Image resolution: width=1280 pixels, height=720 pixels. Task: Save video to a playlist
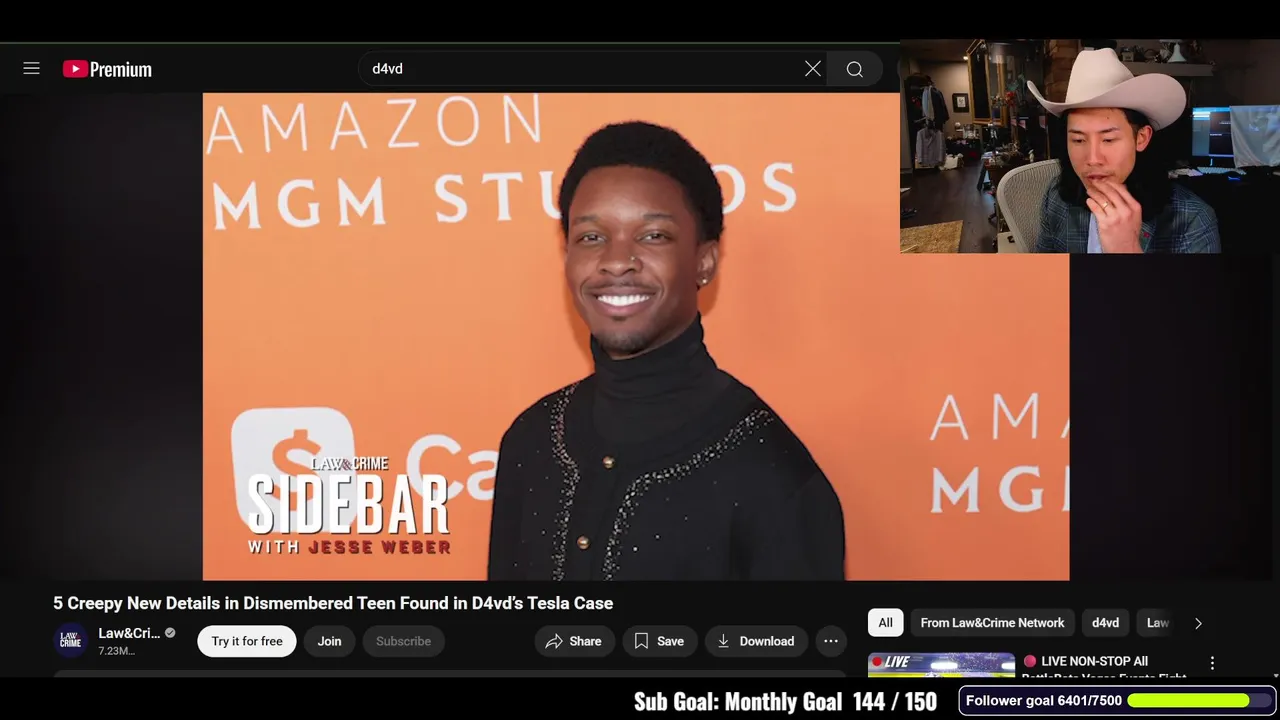pos(659,641)
